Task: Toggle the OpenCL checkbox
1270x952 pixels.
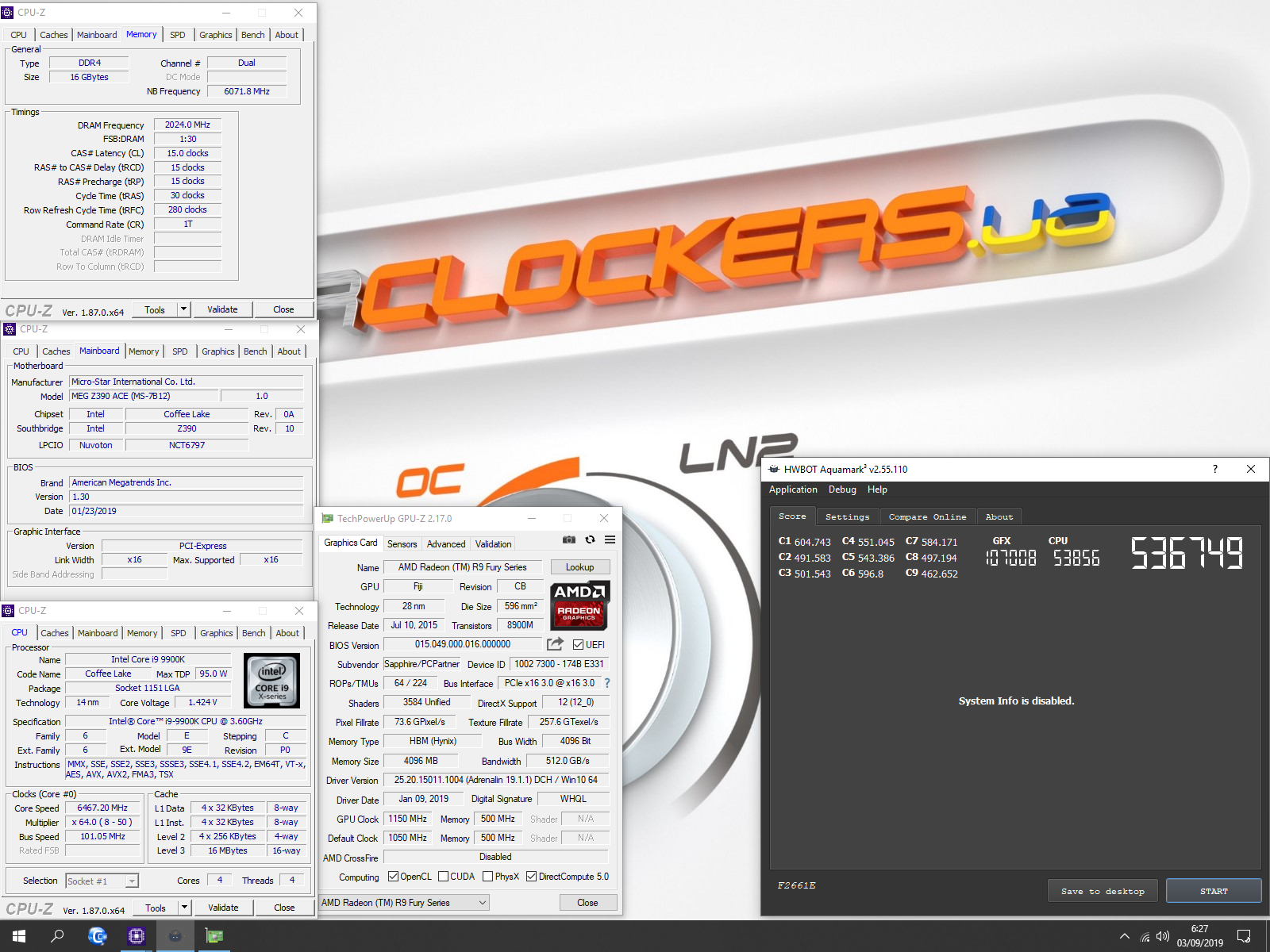Action: 393,877
